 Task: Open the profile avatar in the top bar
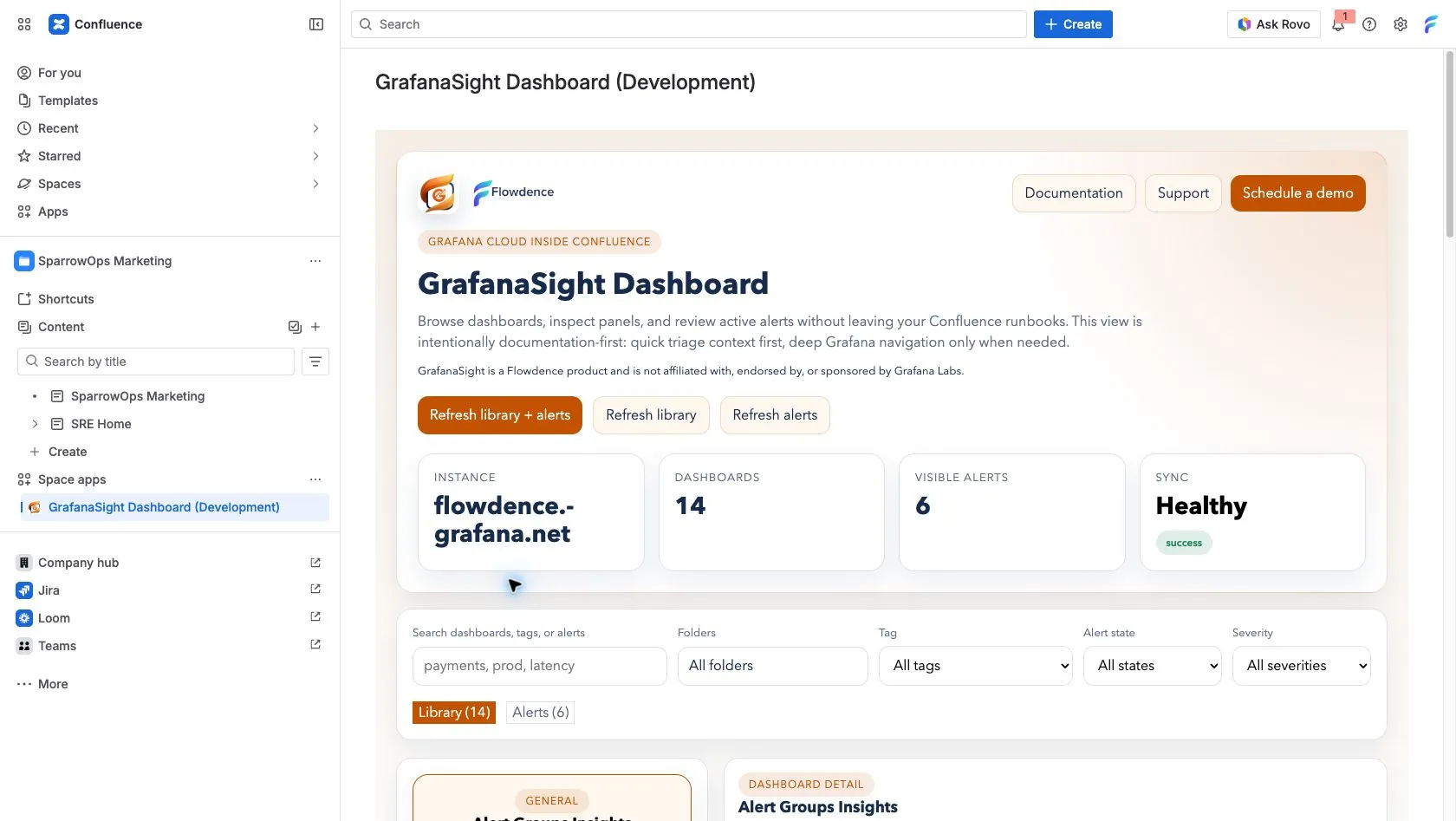pos(1431,24)
